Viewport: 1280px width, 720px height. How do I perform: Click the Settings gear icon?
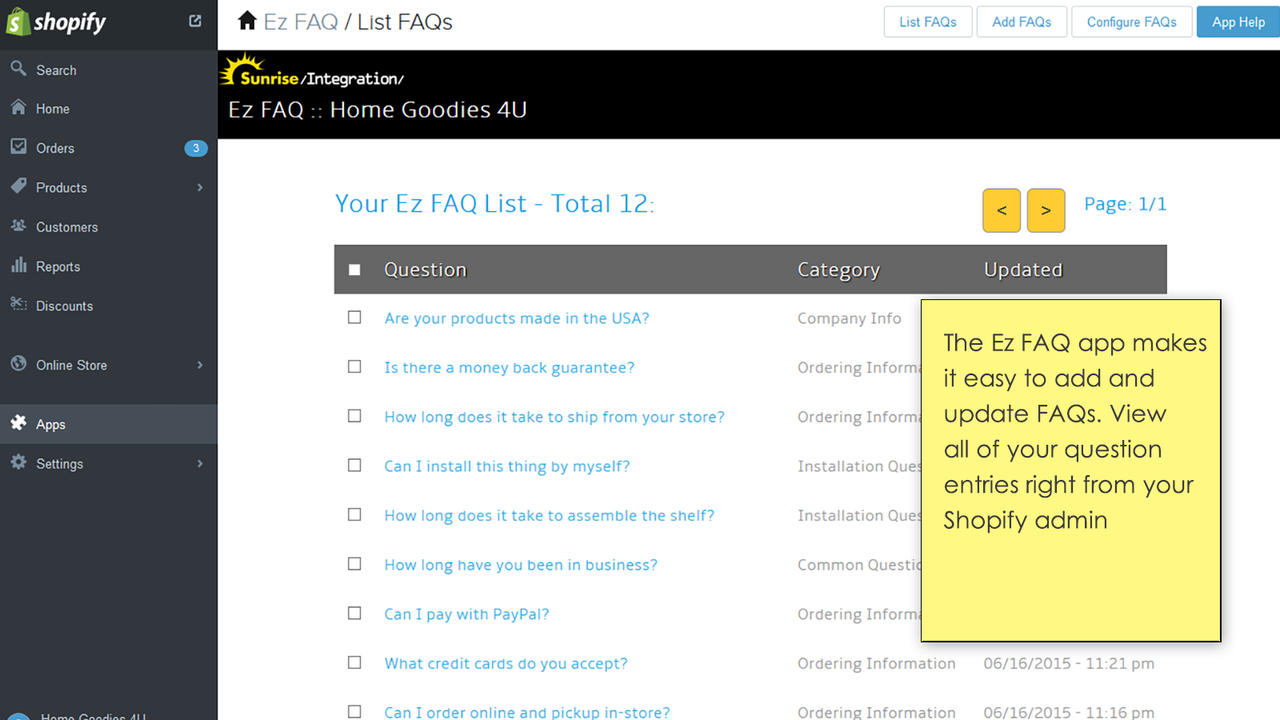click(18, 463)
